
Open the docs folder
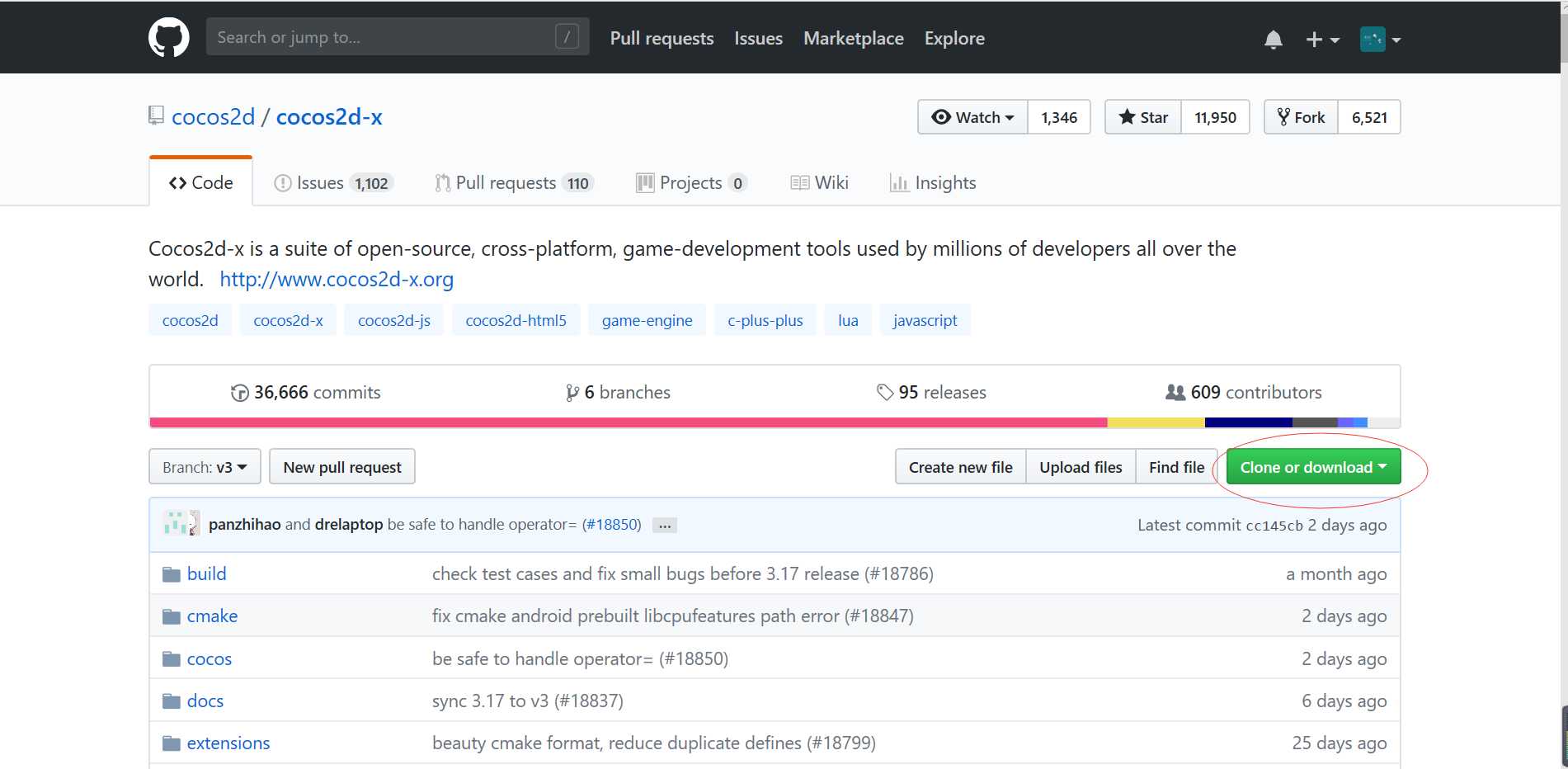(205, 701)
